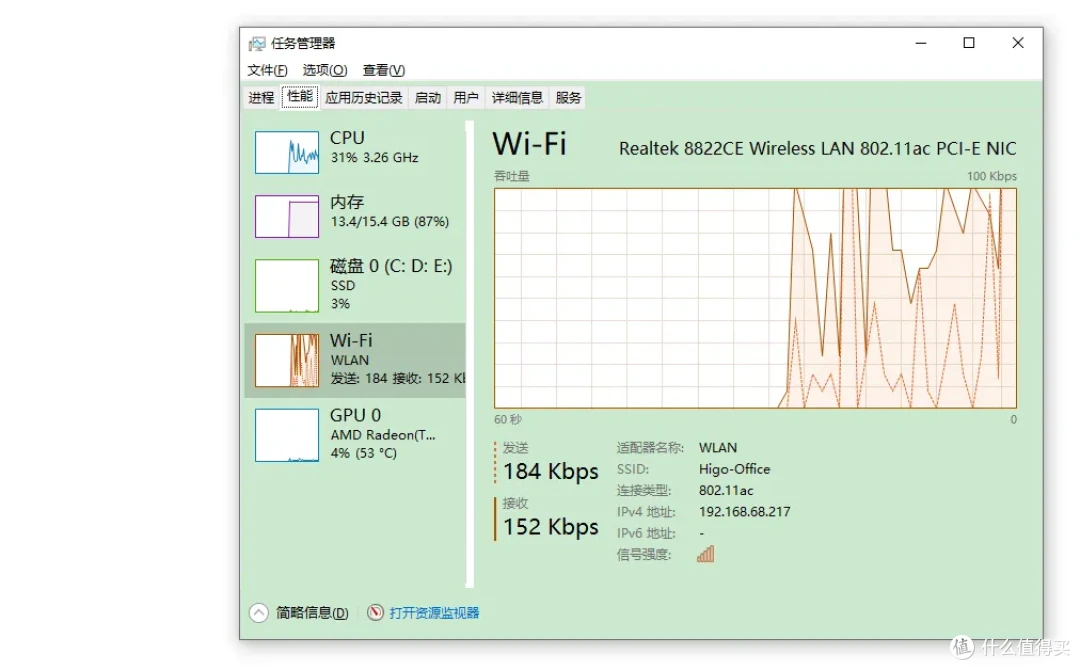
Task: Open the 查看(V) menu
Action: click(384, 70)
